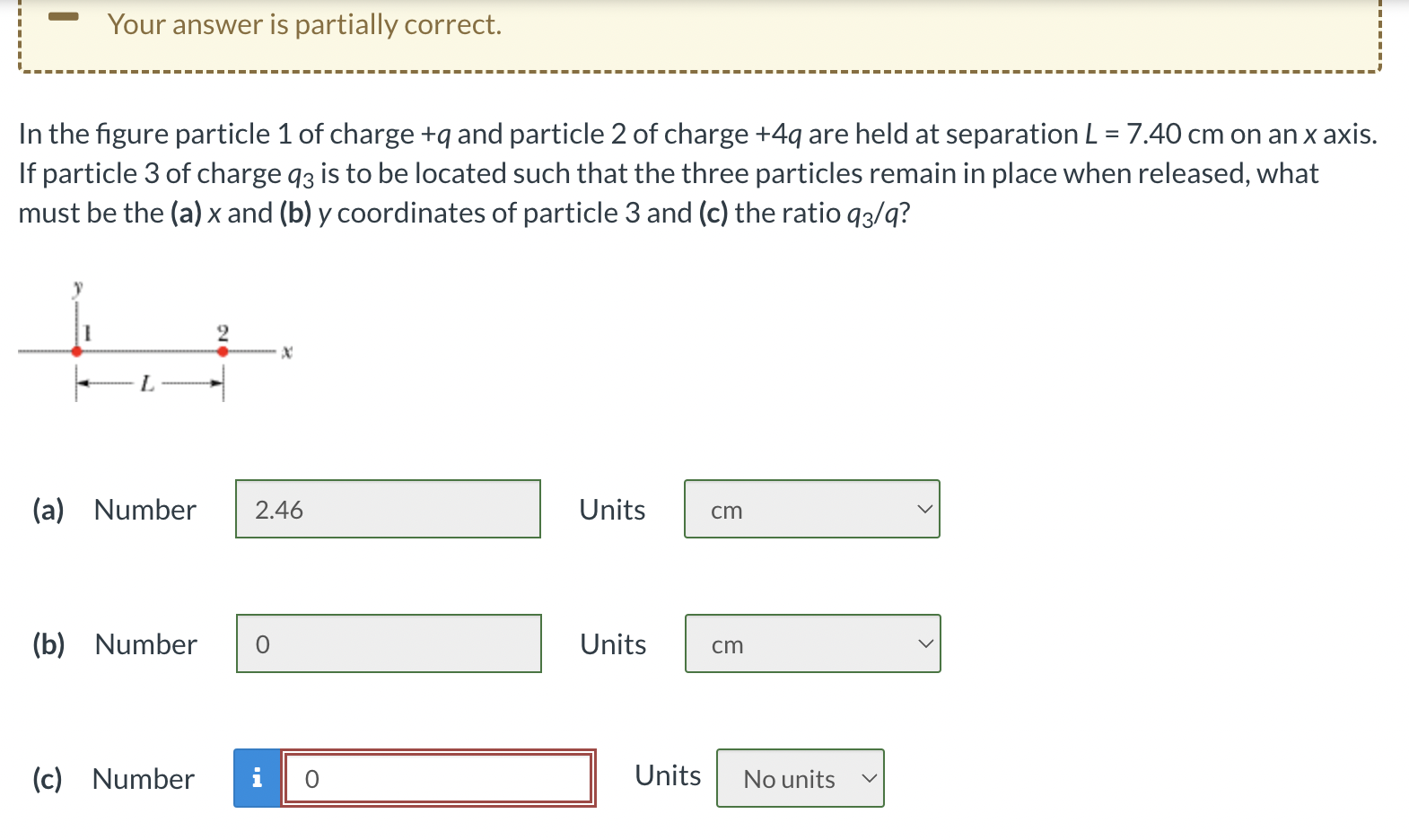The height and width of the screenshot is (840, 1409).
Task: Click the chevron on part (a) units selector
Action: [x=926, y=508]
